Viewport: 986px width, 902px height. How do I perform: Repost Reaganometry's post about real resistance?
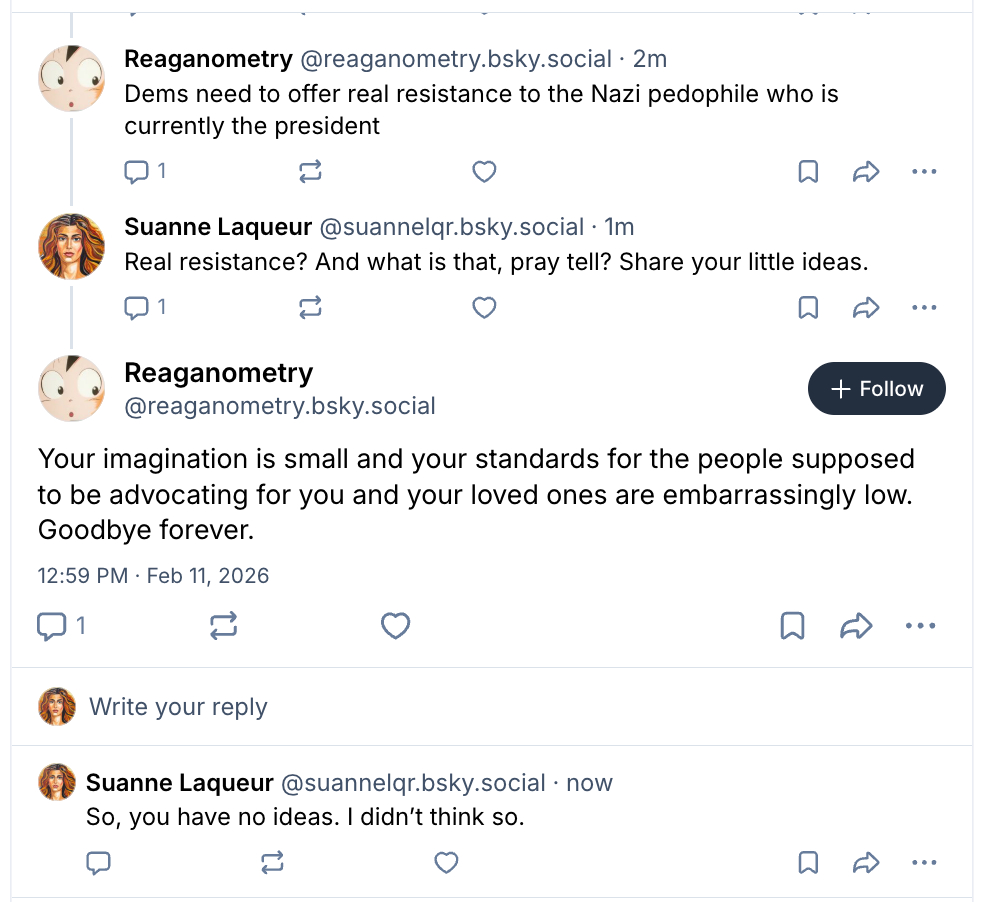[311, 172]
